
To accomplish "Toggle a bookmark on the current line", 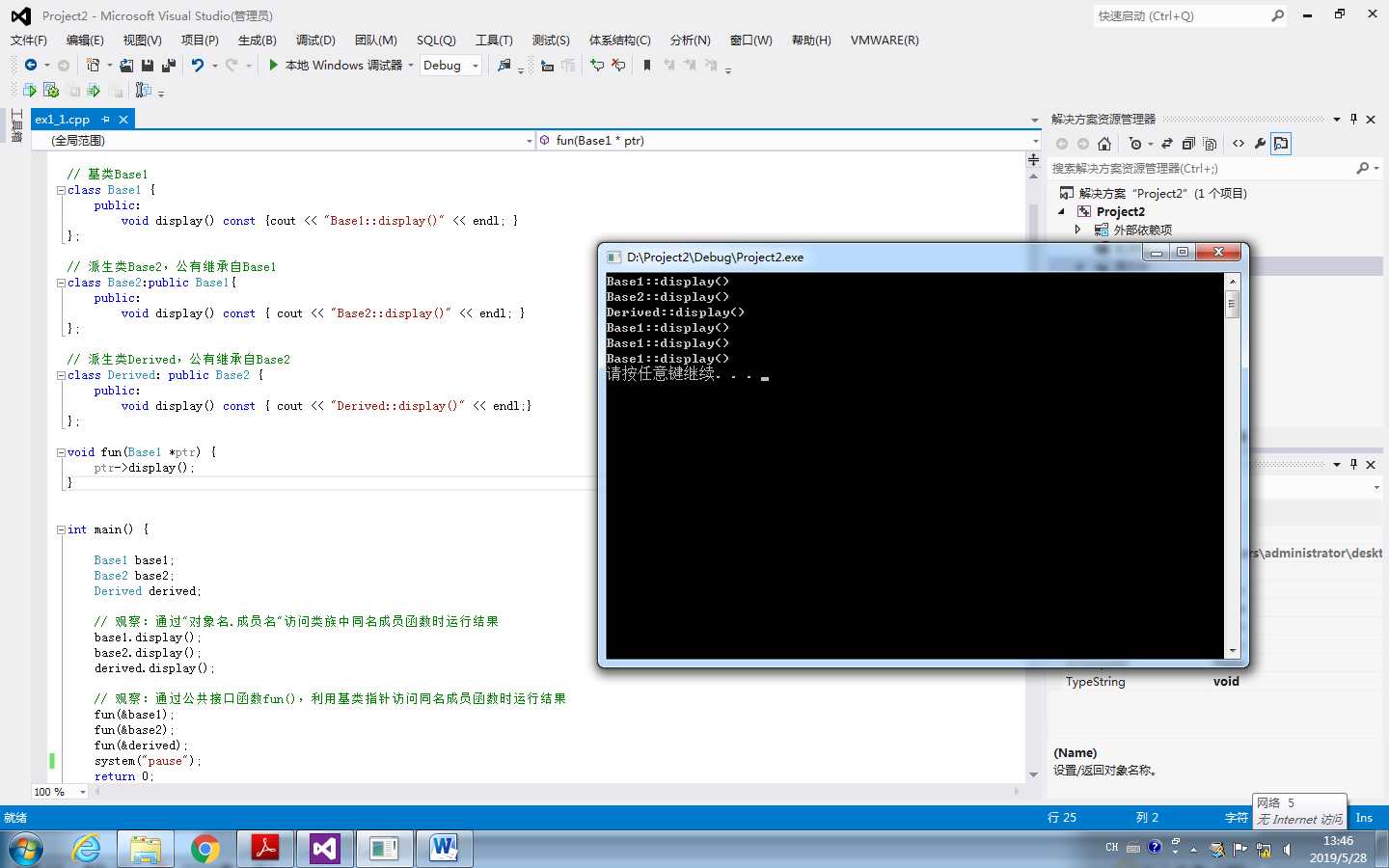I will [647, 65].
